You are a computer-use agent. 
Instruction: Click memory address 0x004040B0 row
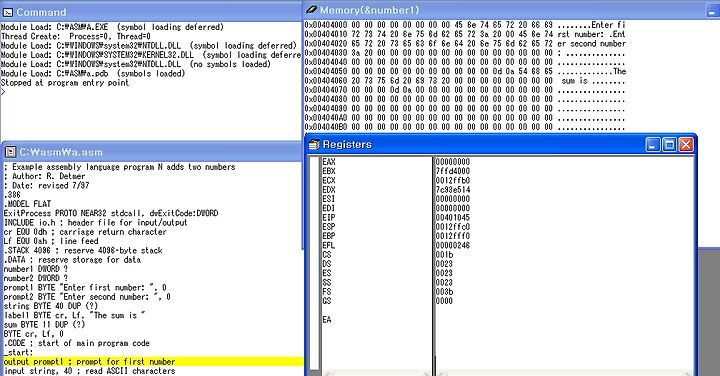click(465, 127)
